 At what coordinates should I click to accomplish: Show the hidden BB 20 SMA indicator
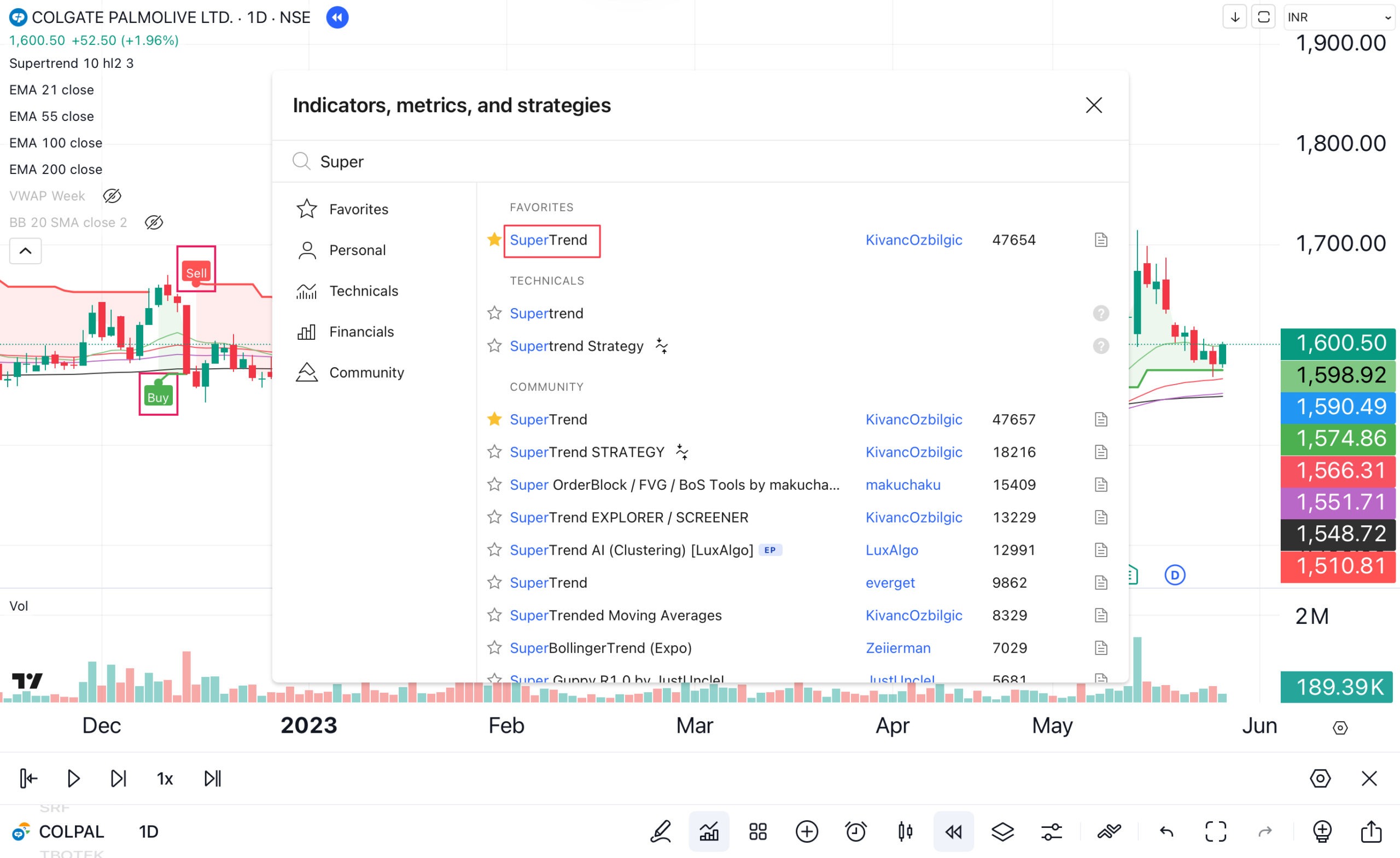tap(154, 222)
